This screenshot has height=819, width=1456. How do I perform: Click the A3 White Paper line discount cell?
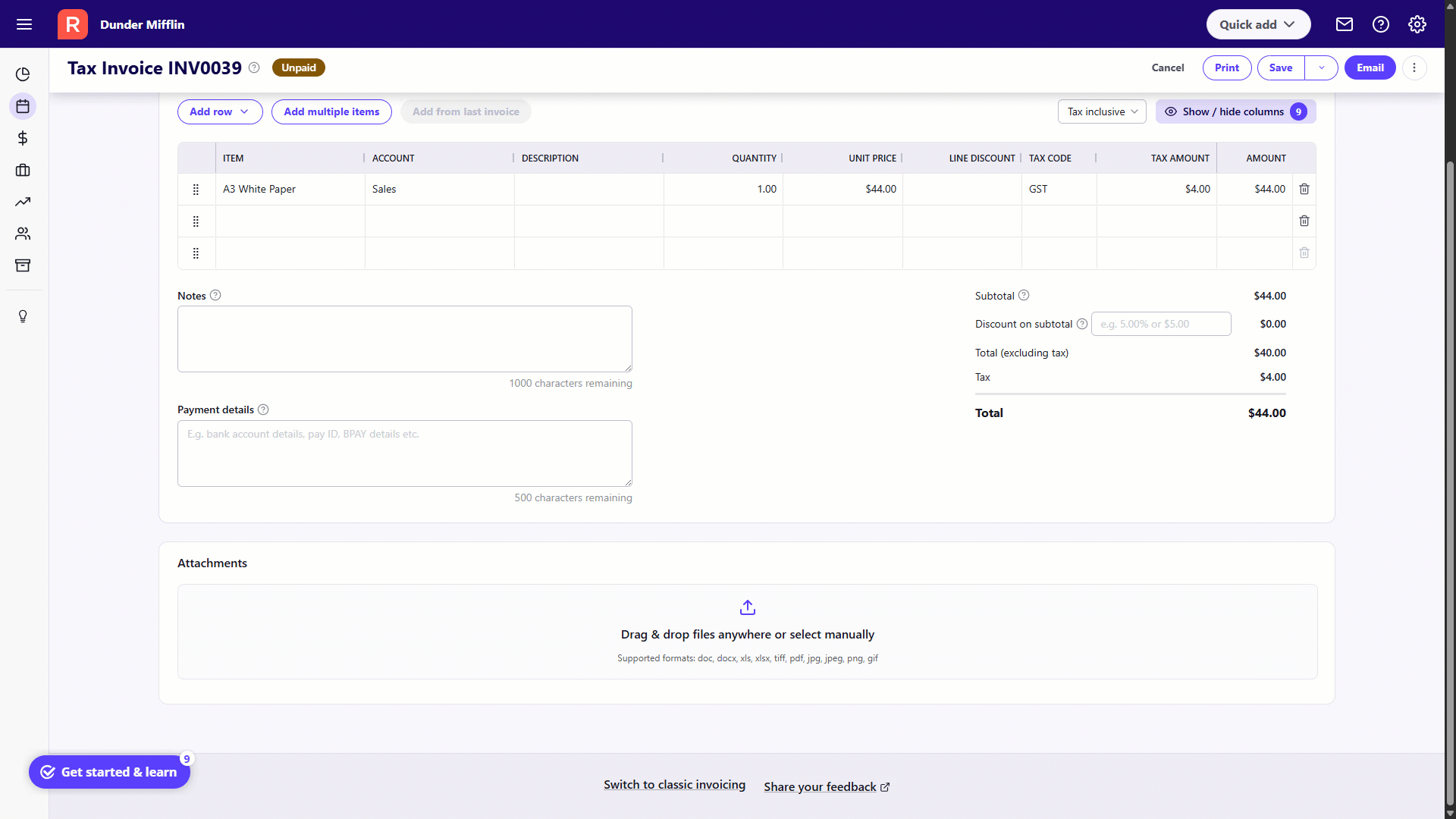click(962, 189)
